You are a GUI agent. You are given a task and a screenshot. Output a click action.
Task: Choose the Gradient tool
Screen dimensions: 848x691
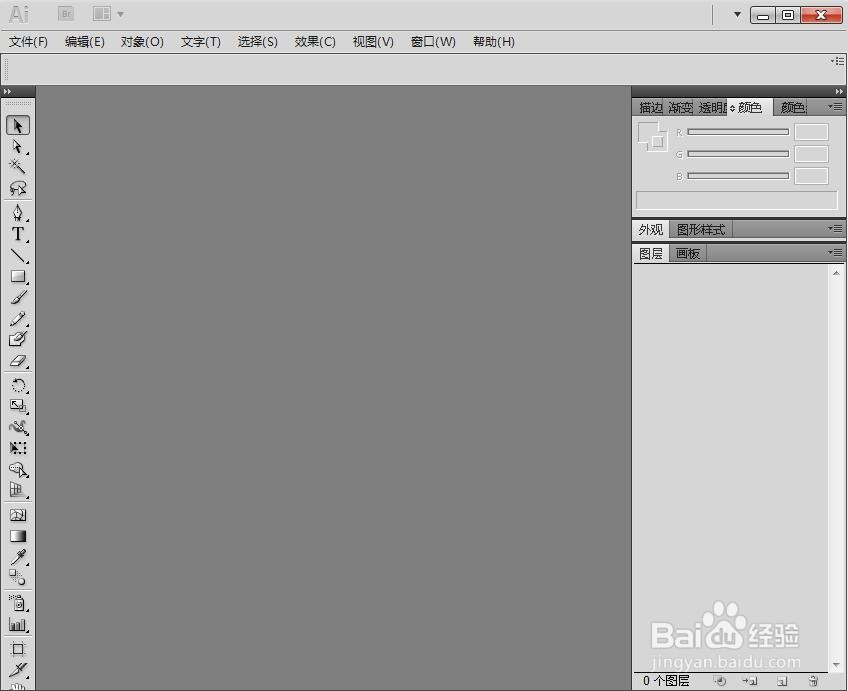(x=17, y=536)
